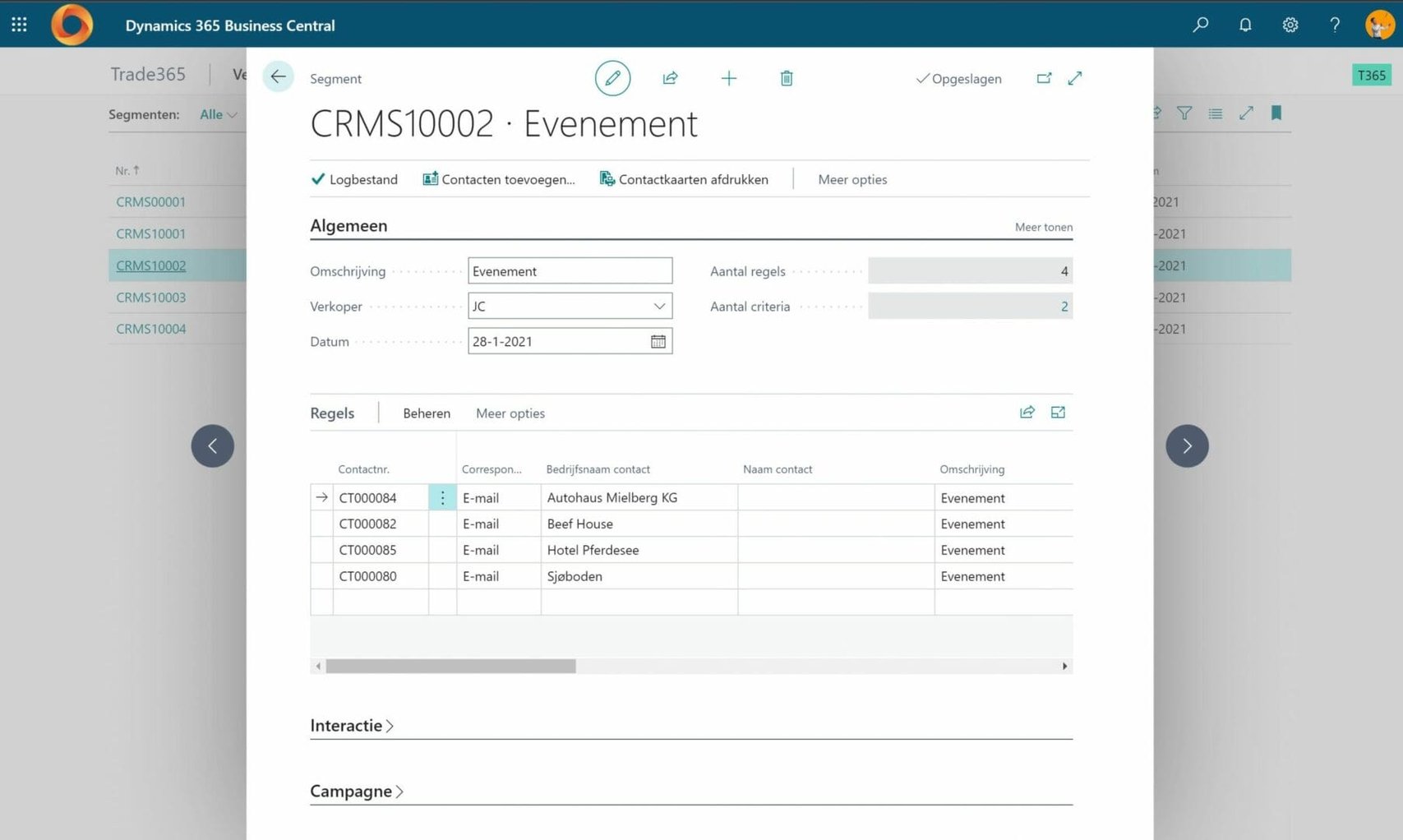
Task: Create new segment with plus
Action: click(728, 78)
